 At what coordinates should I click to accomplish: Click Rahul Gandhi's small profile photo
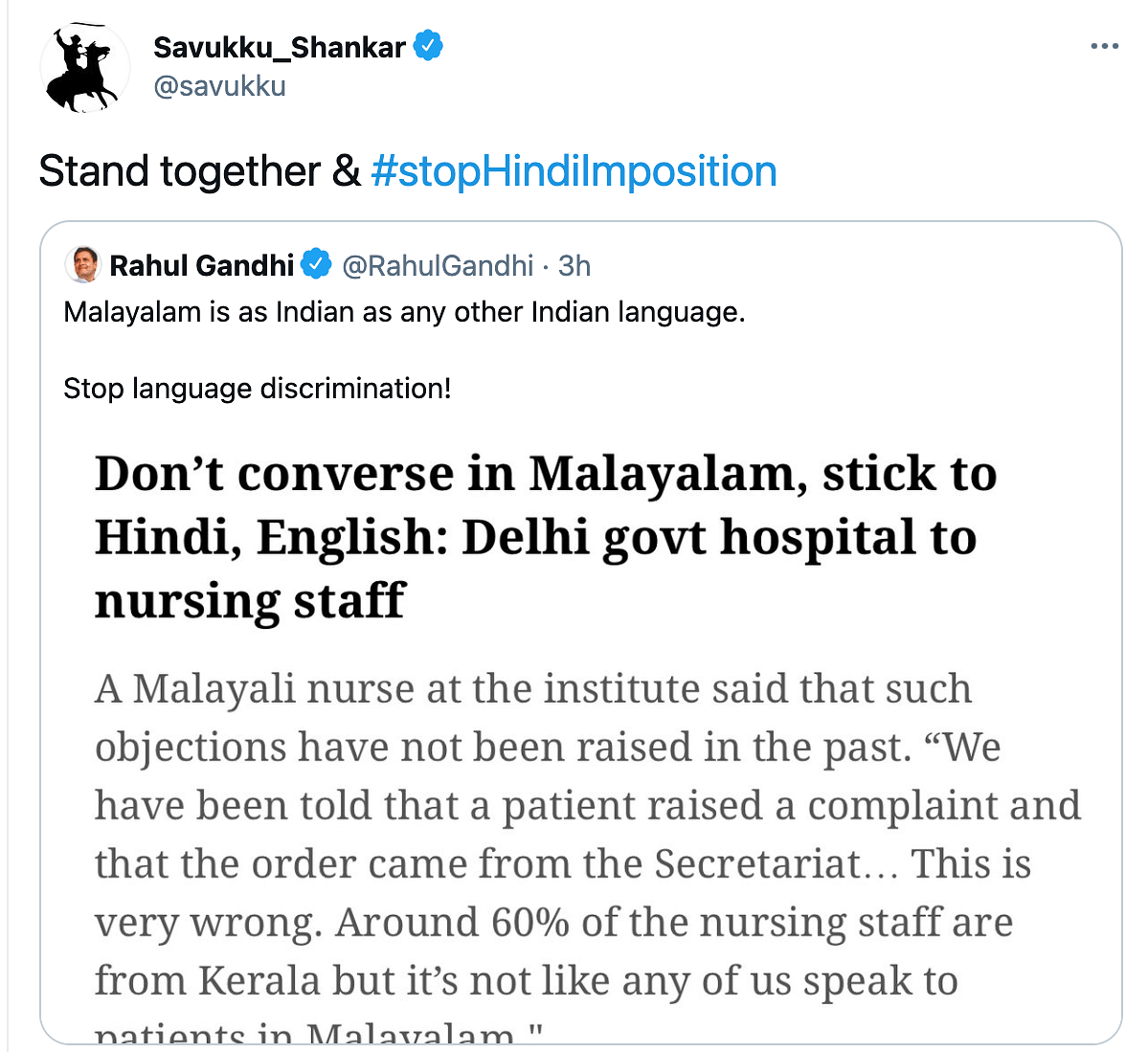82,264
